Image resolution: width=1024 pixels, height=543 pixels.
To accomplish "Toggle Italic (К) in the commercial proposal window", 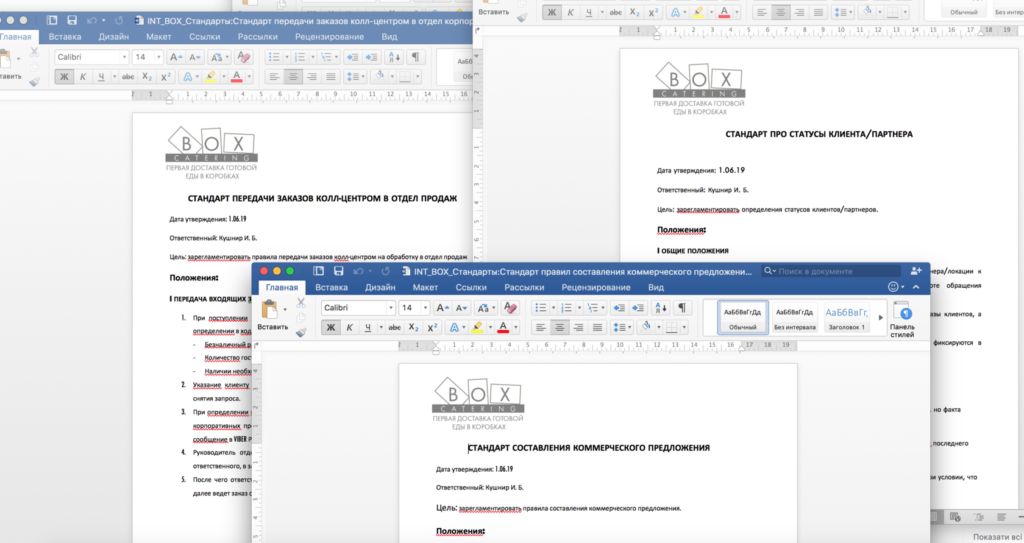I will [x=349, y=327].
